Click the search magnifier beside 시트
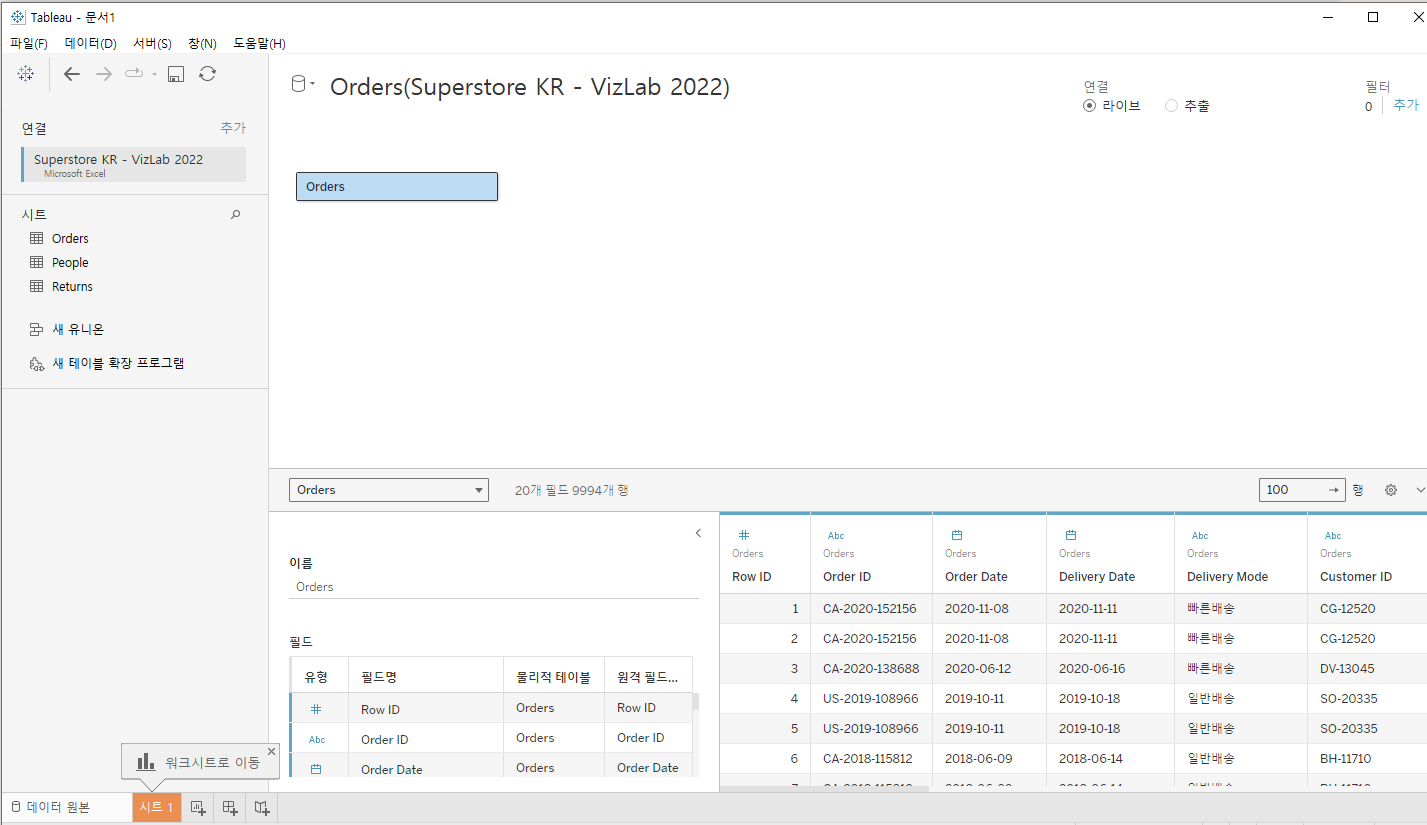1427x825 pixels. click(x=236, y=214)
